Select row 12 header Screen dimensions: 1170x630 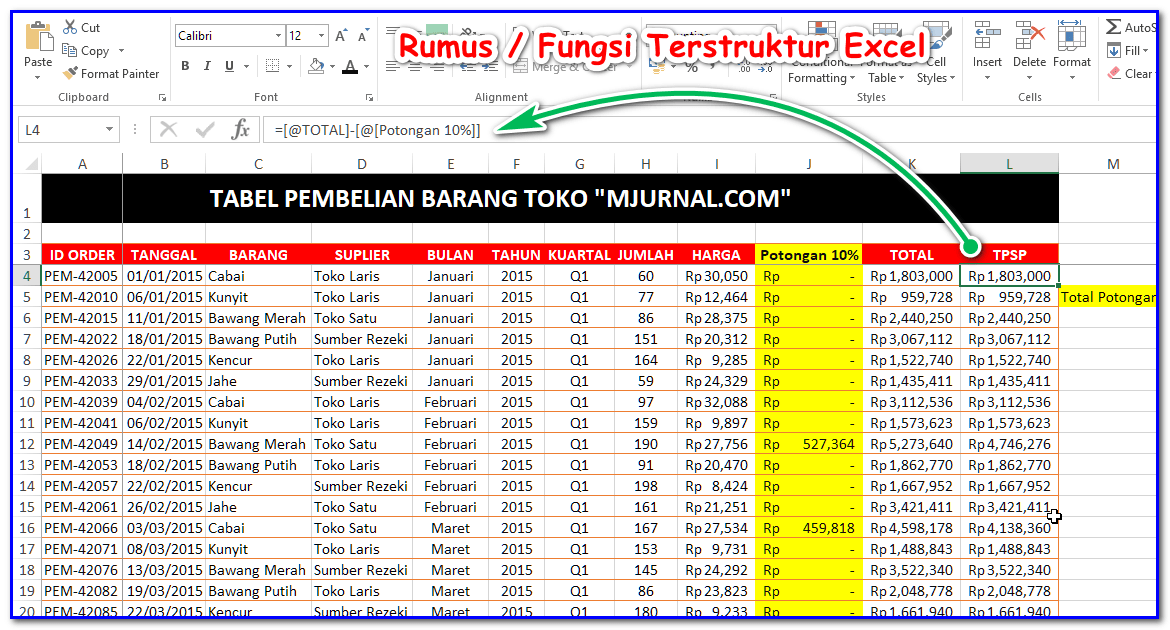27,444
